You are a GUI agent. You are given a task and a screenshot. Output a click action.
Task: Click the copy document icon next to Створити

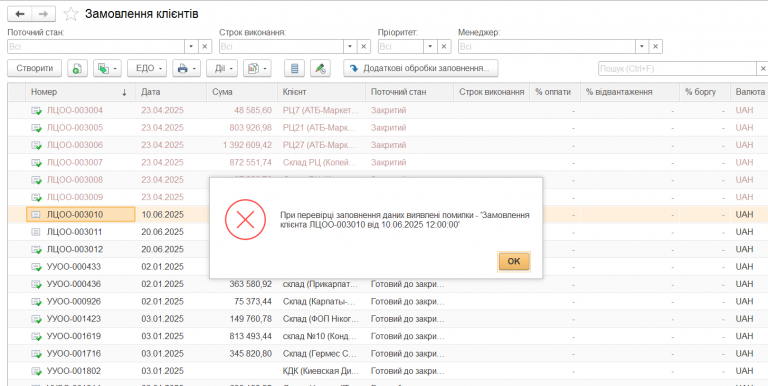click(77, 68)
